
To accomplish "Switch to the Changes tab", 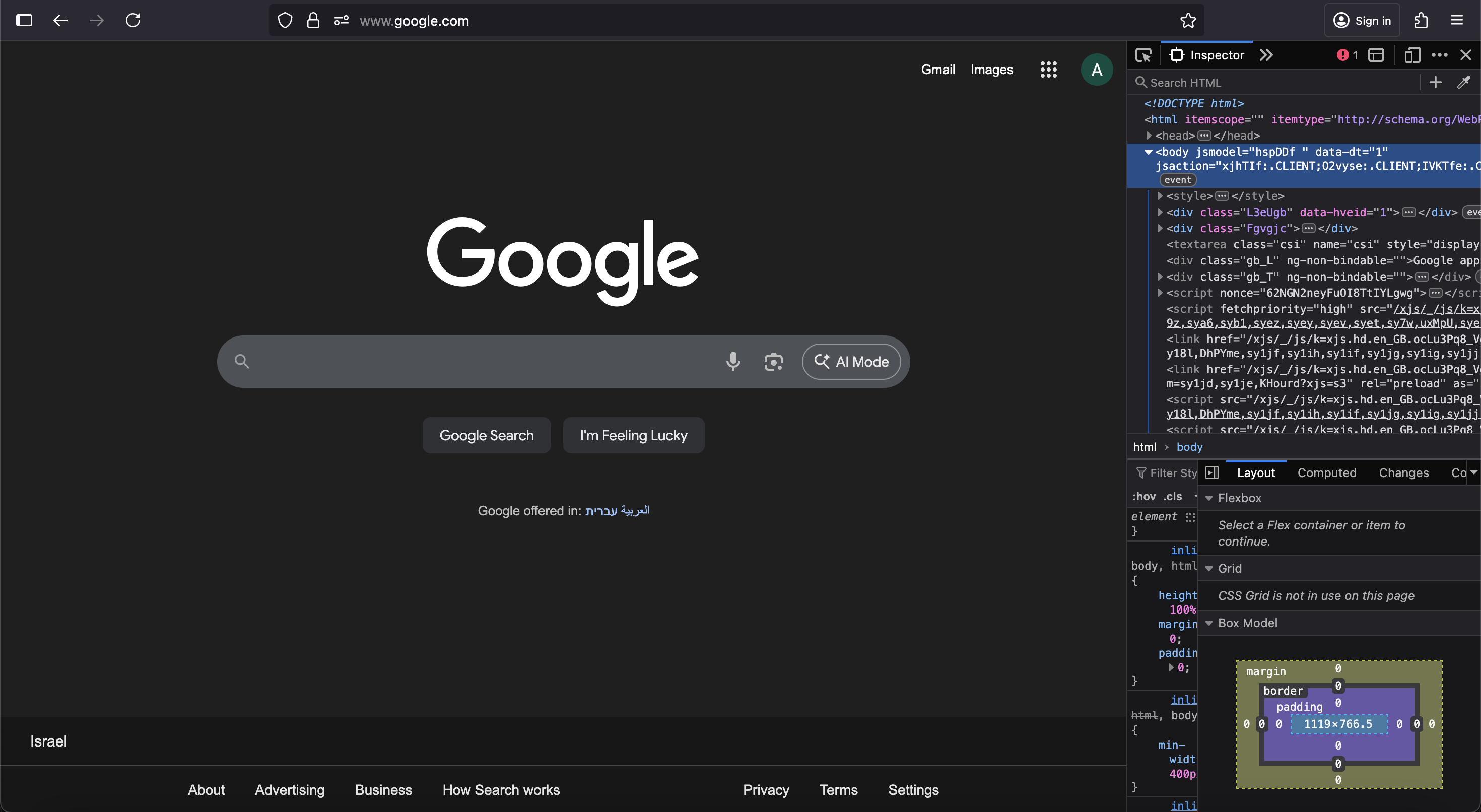I will tap(1403, 472).
